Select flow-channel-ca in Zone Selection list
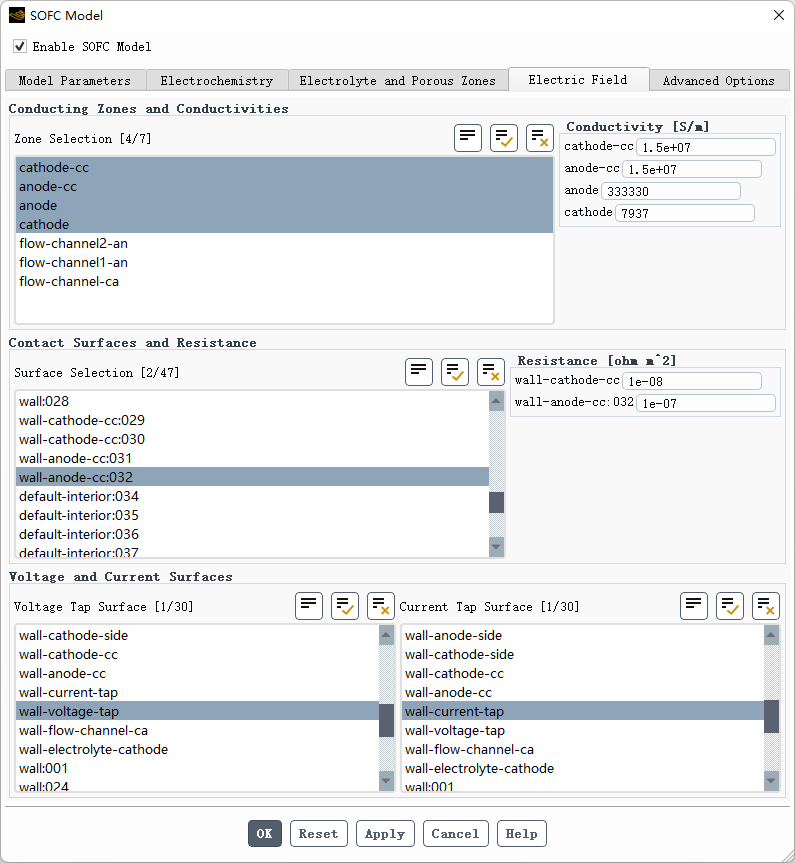 tap(69, 282)
